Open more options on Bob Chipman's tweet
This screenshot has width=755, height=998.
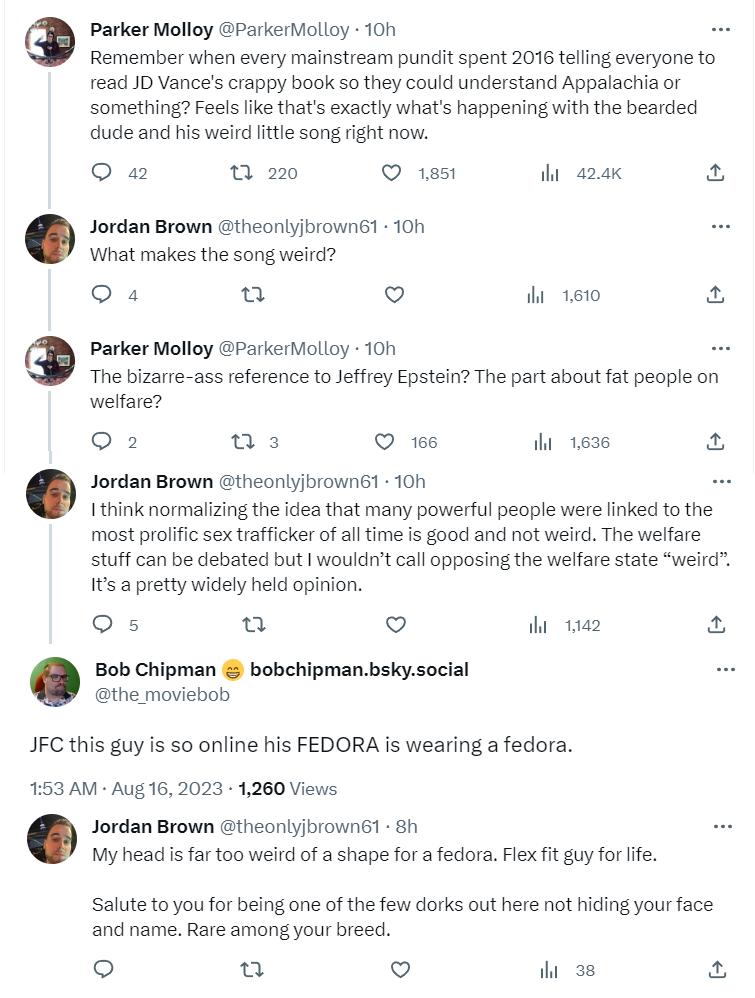[x=726, y=669]
